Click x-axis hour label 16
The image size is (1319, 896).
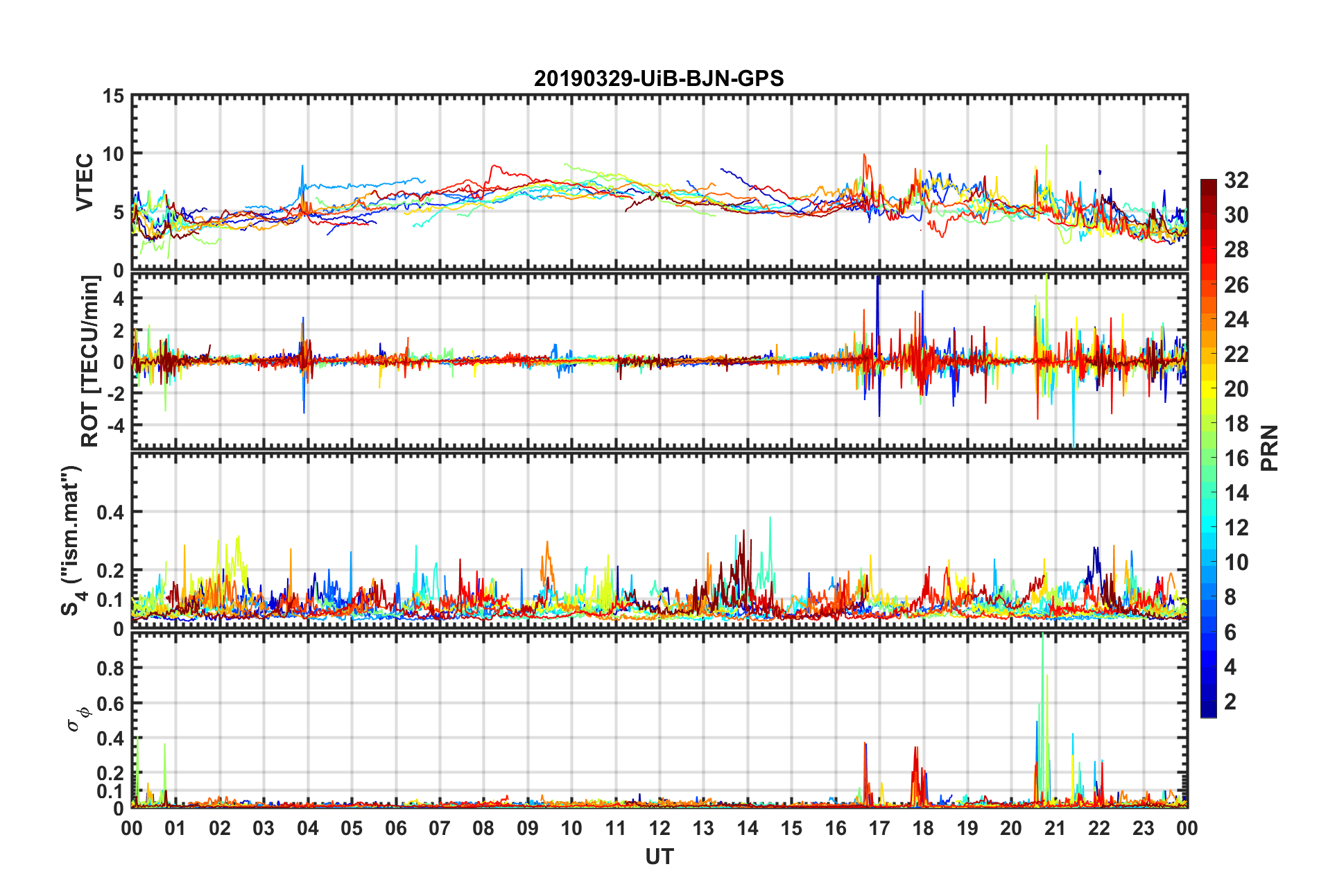coord(836,828)
